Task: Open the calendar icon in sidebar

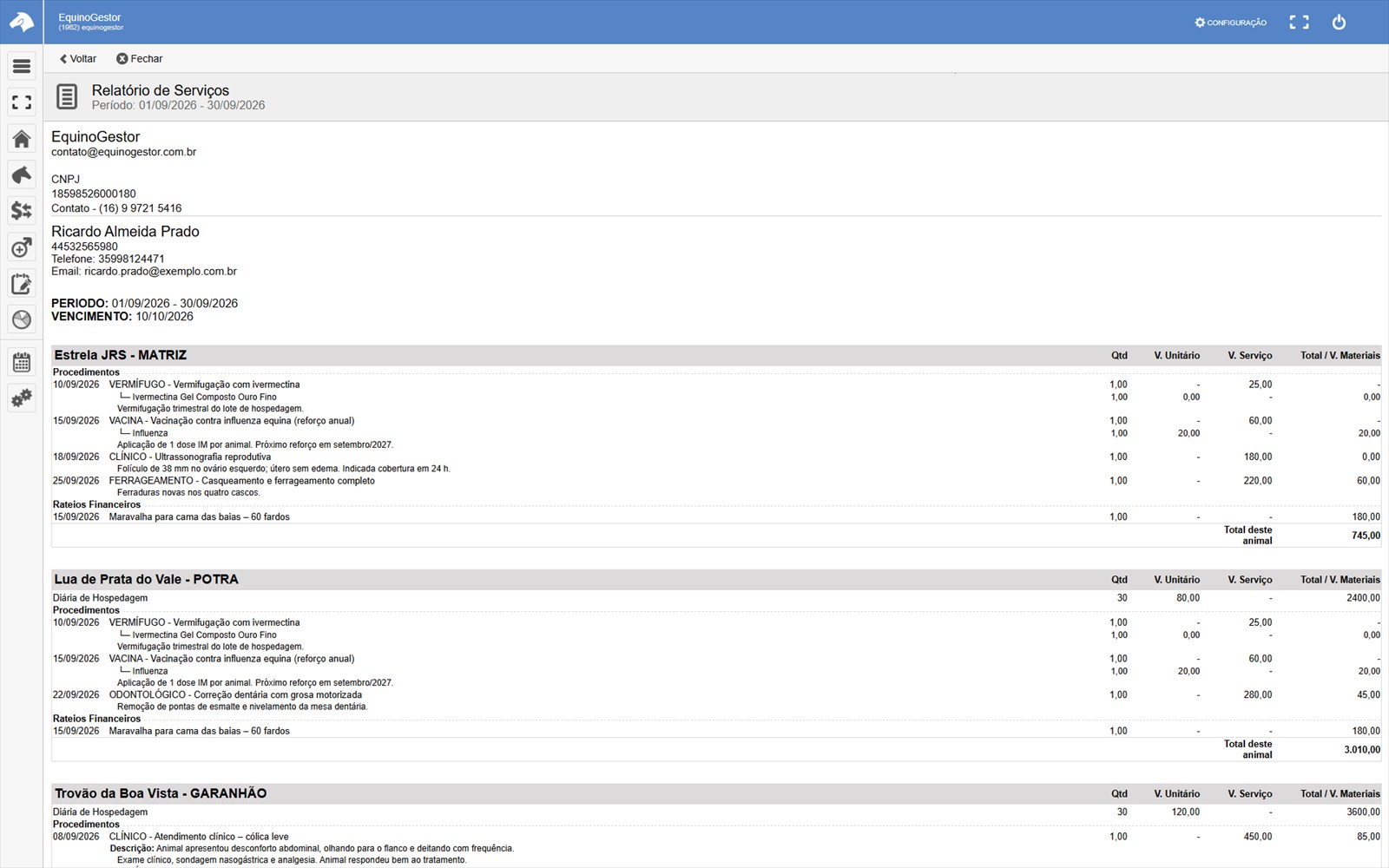Action: (x=22, y=362)
